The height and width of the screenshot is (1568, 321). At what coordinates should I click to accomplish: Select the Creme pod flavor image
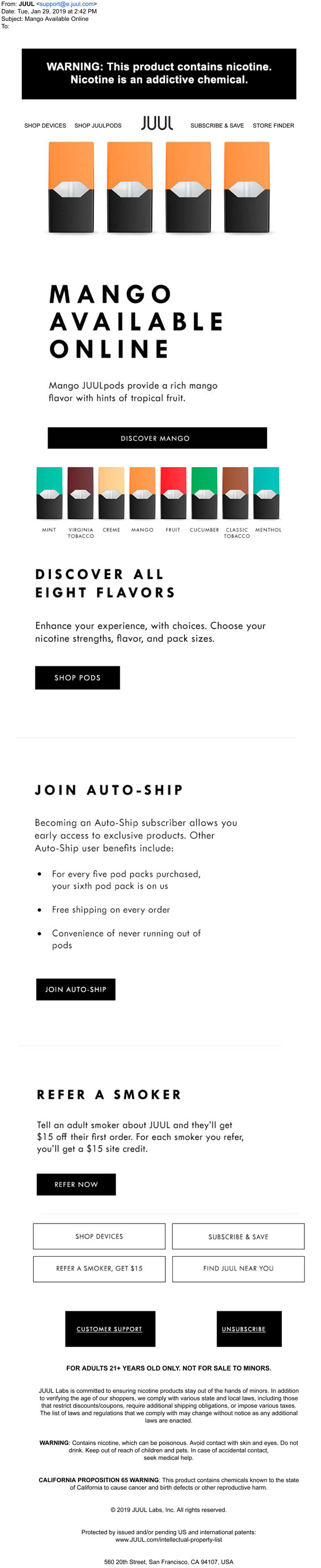pyautogui.click(x=111, y=492)
